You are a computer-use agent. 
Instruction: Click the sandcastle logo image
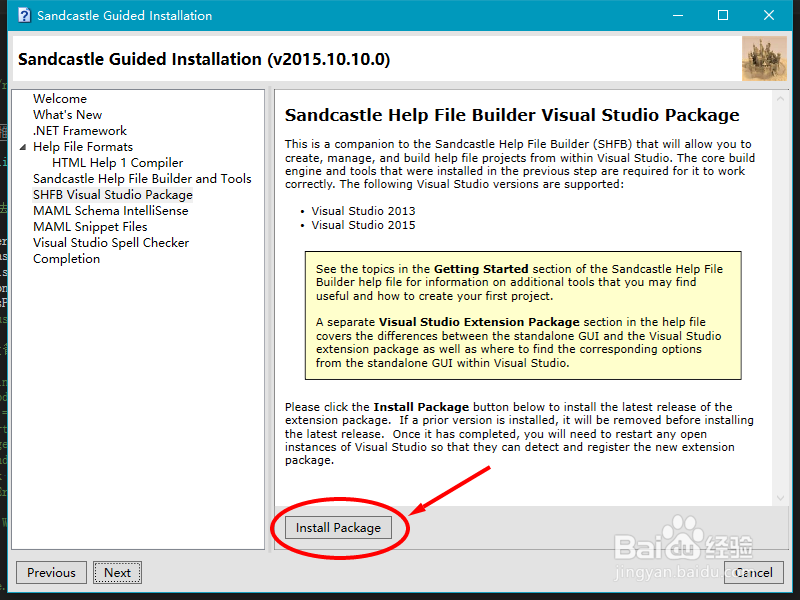pyautogui.click(x=764, y=59)
